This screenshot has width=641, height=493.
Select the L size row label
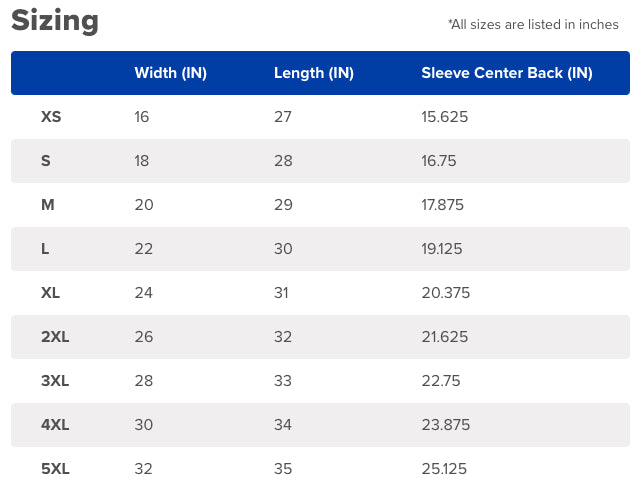45,249
